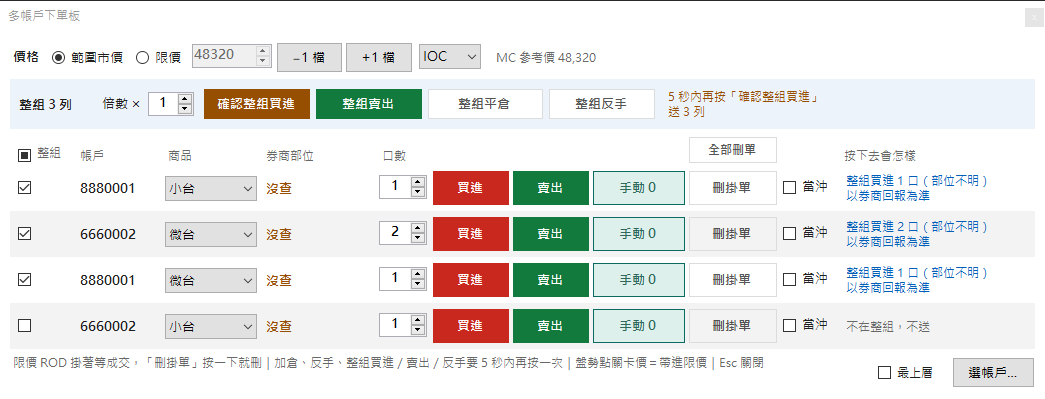Click 賣出 in the 6660002 微台 row
The height and width of the screenshot is (399, 1045).
point(550,234)
